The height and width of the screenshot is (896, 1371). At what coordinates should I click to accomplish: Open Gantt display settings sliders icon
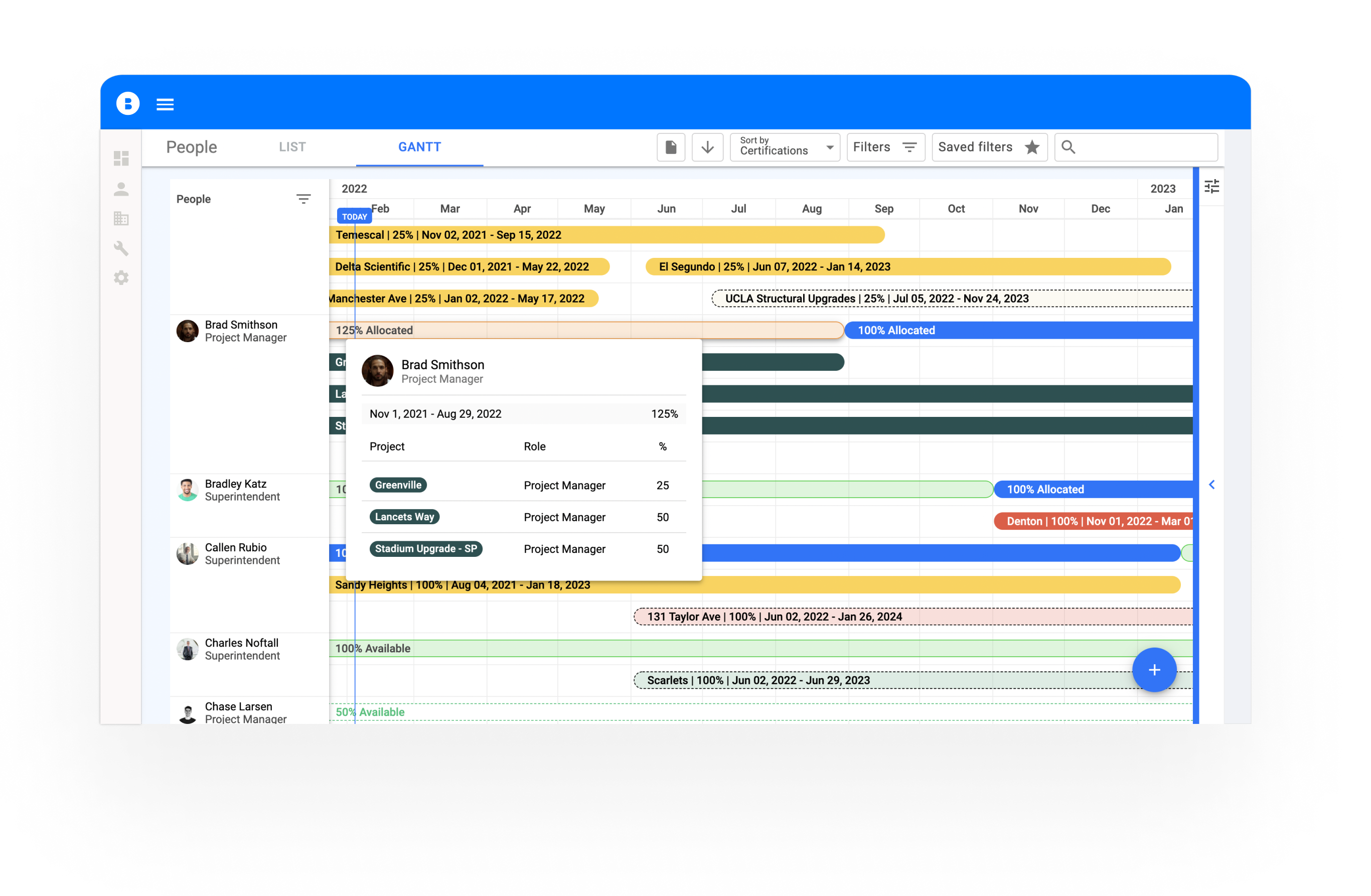click(x=1211, y=187)
